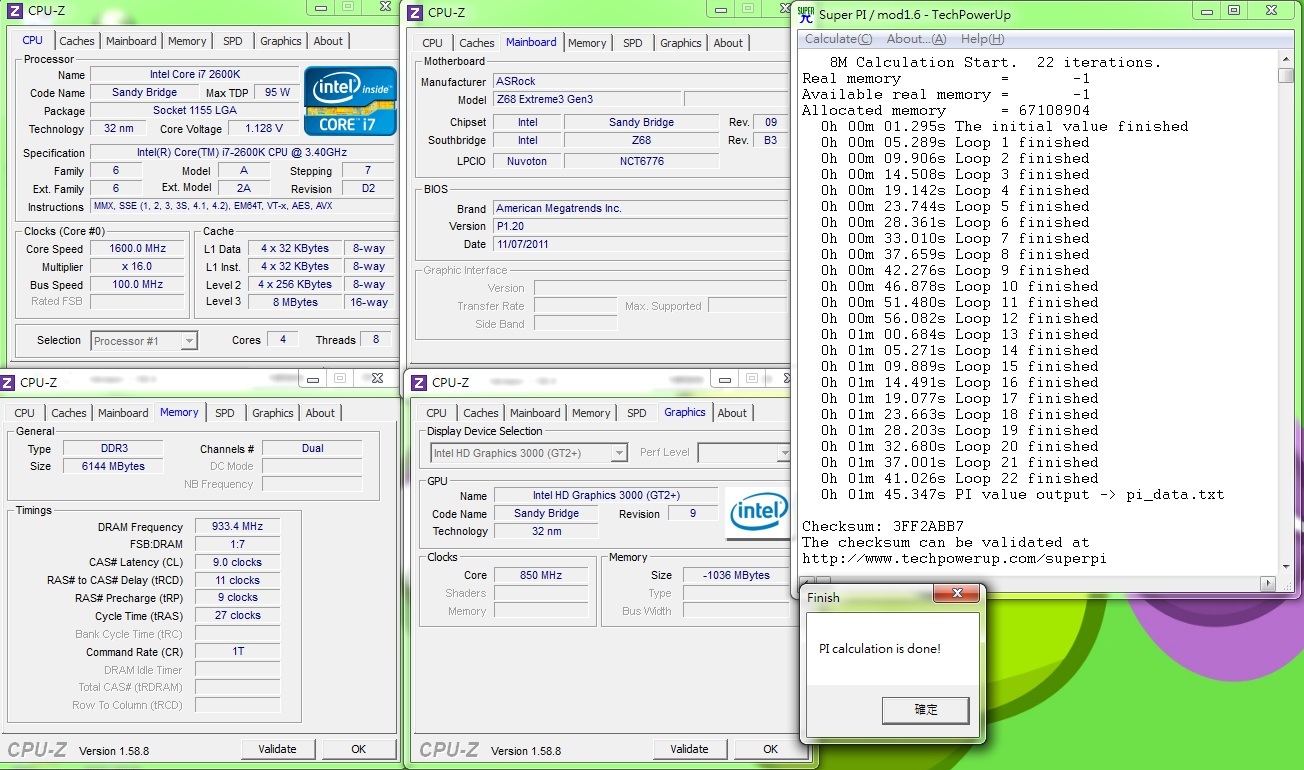1304x770 pixels.
Task: Click the Z icon of CPU-Z mainboard window
Action: tap(416, 12)
